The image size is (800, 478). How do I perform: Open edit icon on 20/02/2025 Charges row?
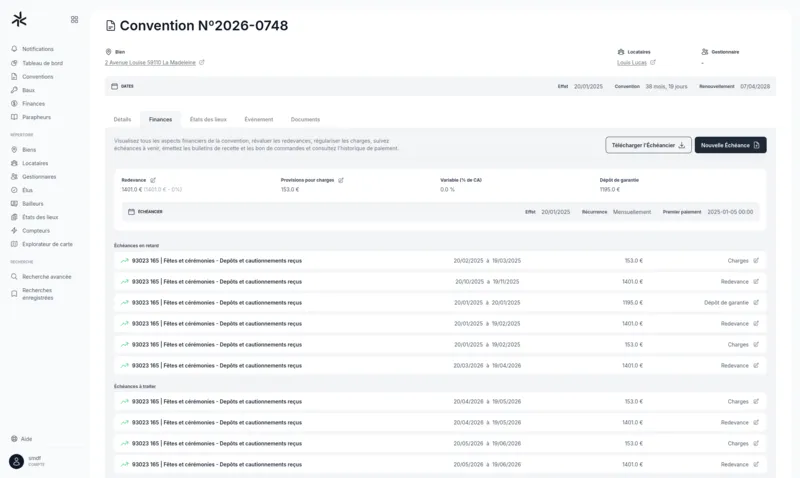pyautogui.click(x=756, y=260)
